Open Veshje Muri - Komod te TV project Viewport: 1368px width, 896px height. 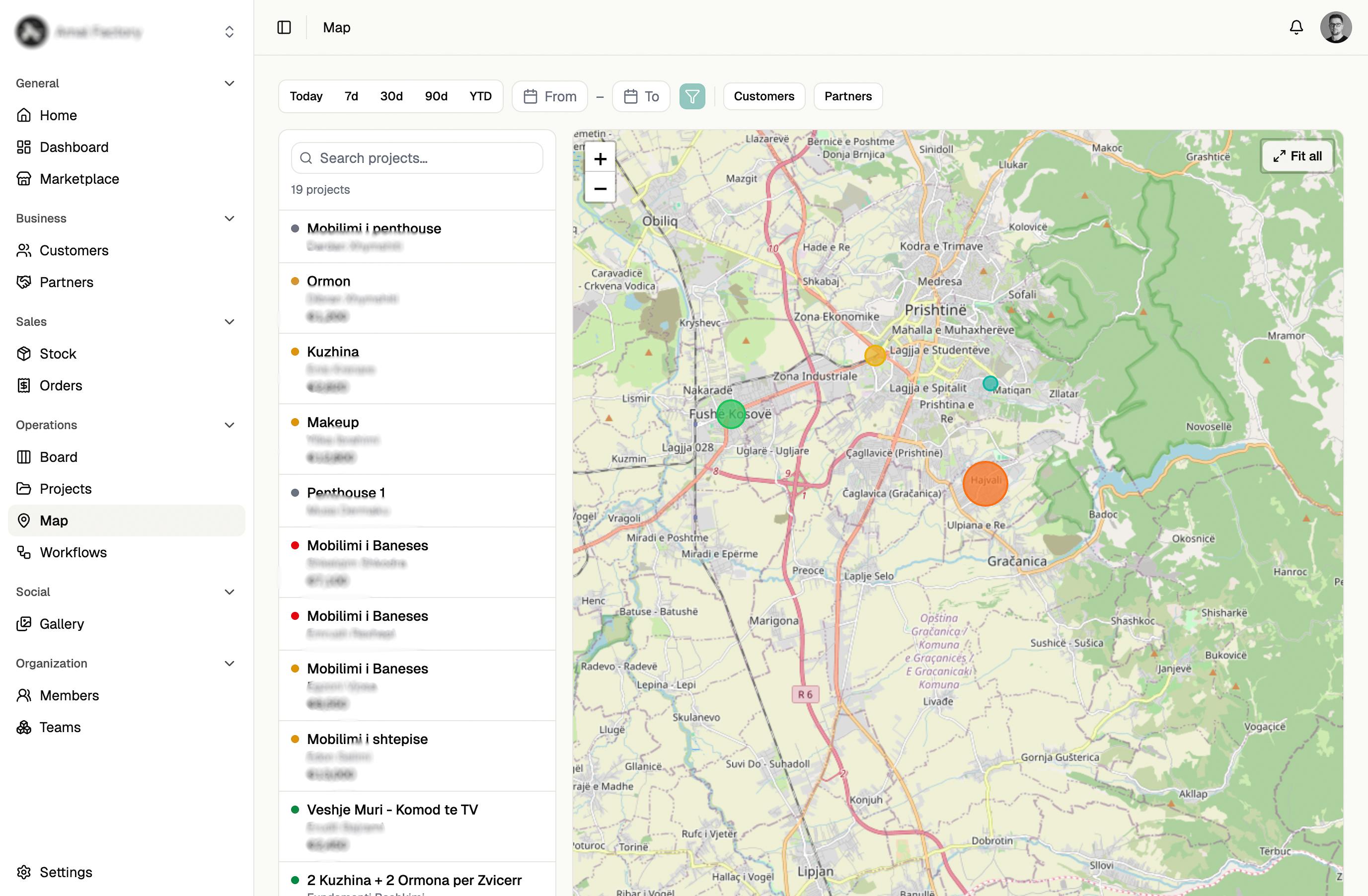(417, 826)
